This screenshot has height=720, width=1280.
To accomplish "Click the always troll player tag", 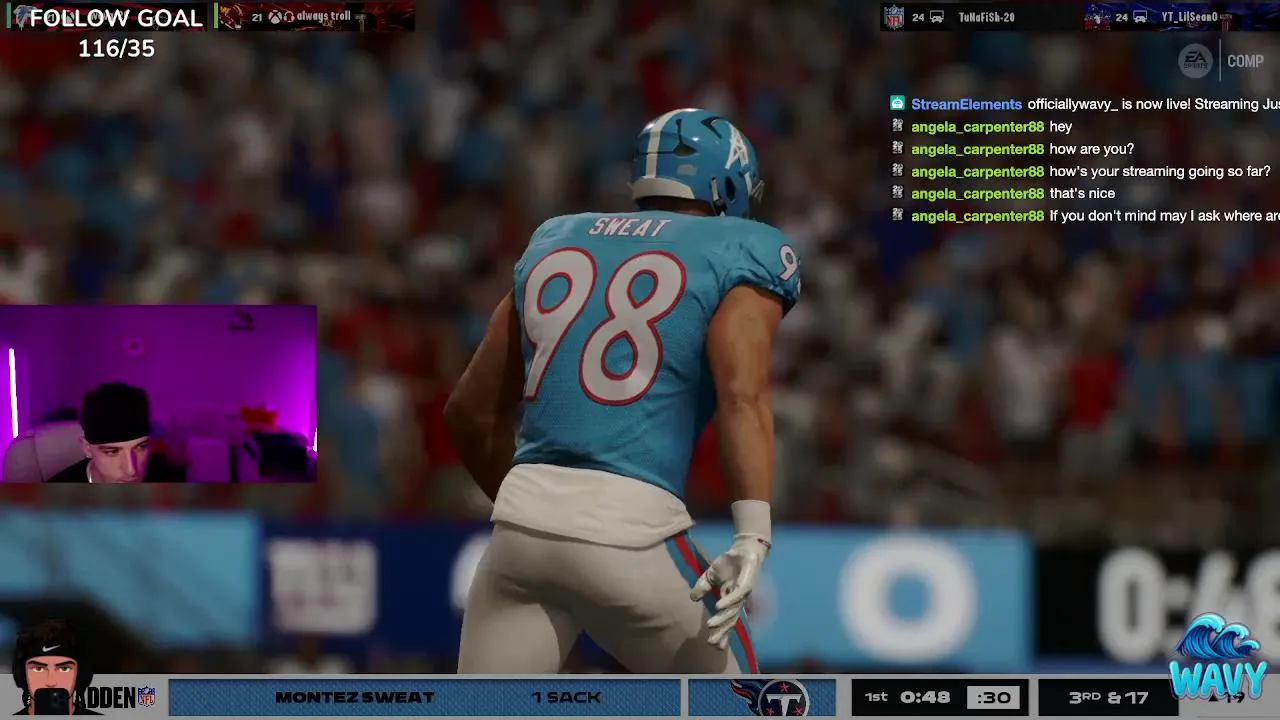I will point(322,17).
